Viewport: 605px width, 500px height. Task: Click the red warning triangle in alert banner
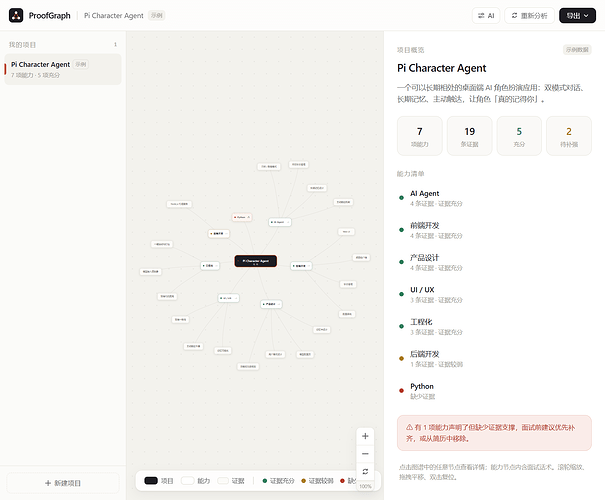pos(409,427)
